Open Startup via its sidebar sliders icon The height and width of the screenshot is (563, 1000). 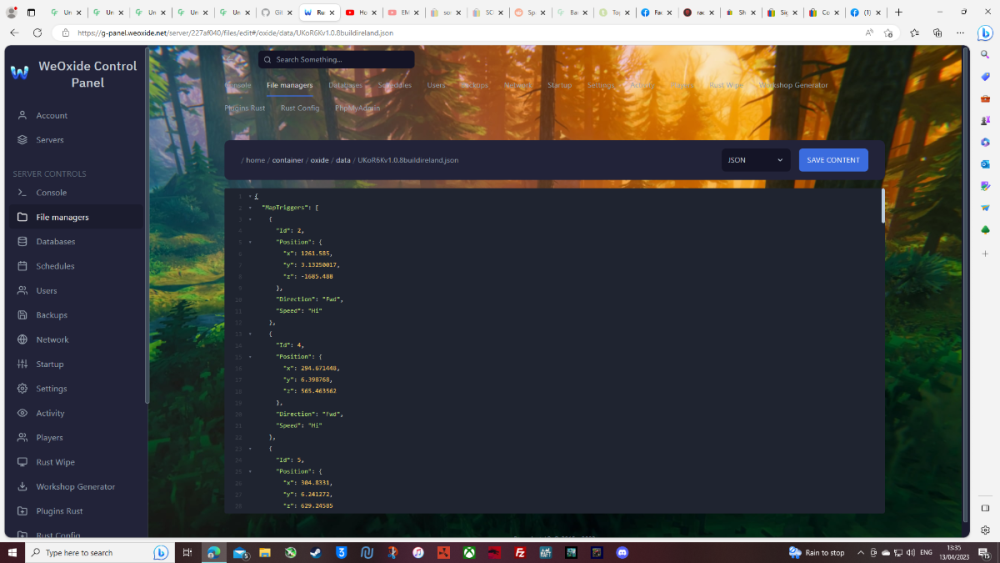tap(22, 364)
